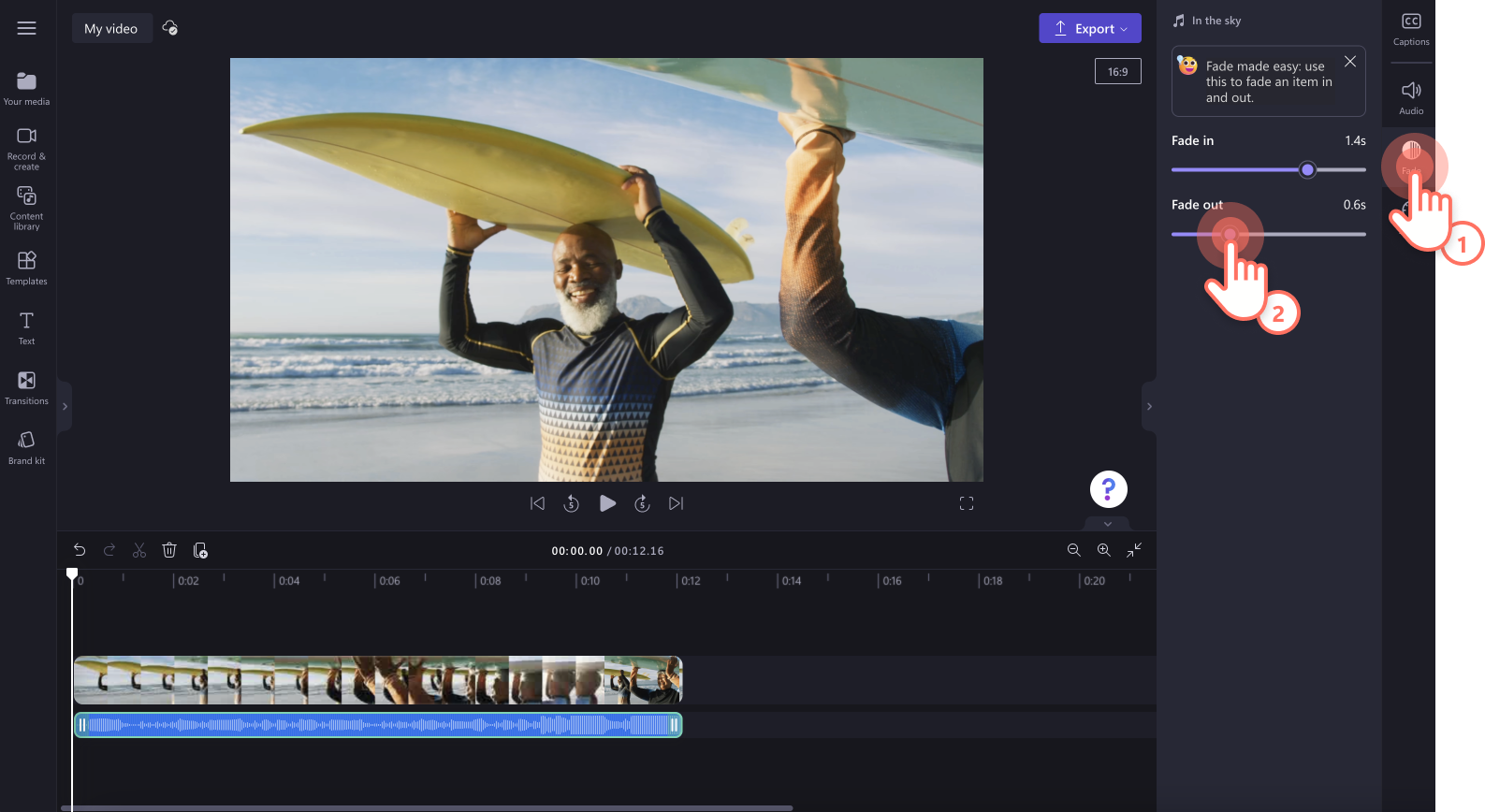Rename the My video title field
This screenshot has width=1485, height=812.
111,28
